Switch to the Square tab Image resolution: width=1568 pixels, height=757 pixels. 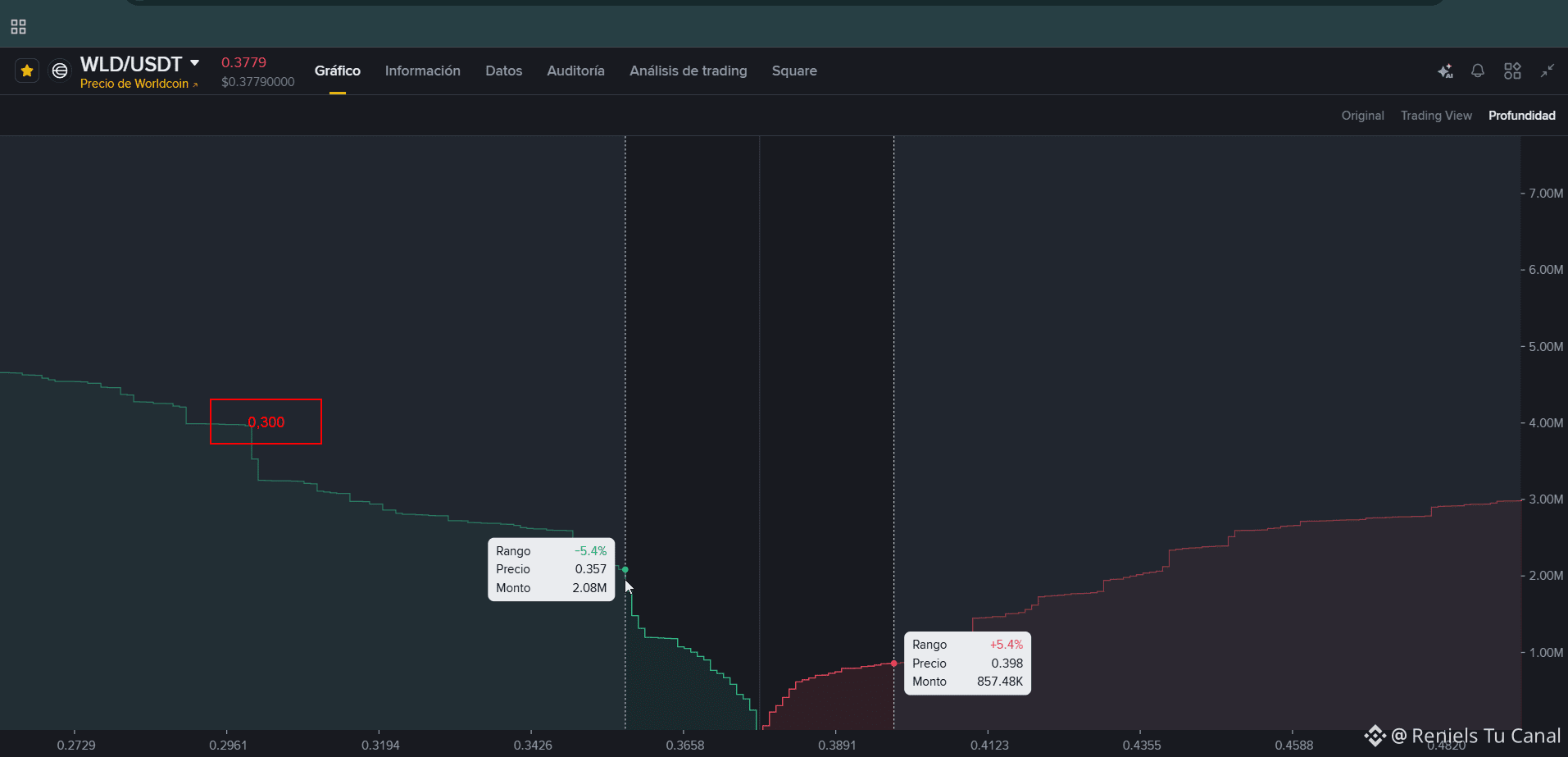pos(794,71)
